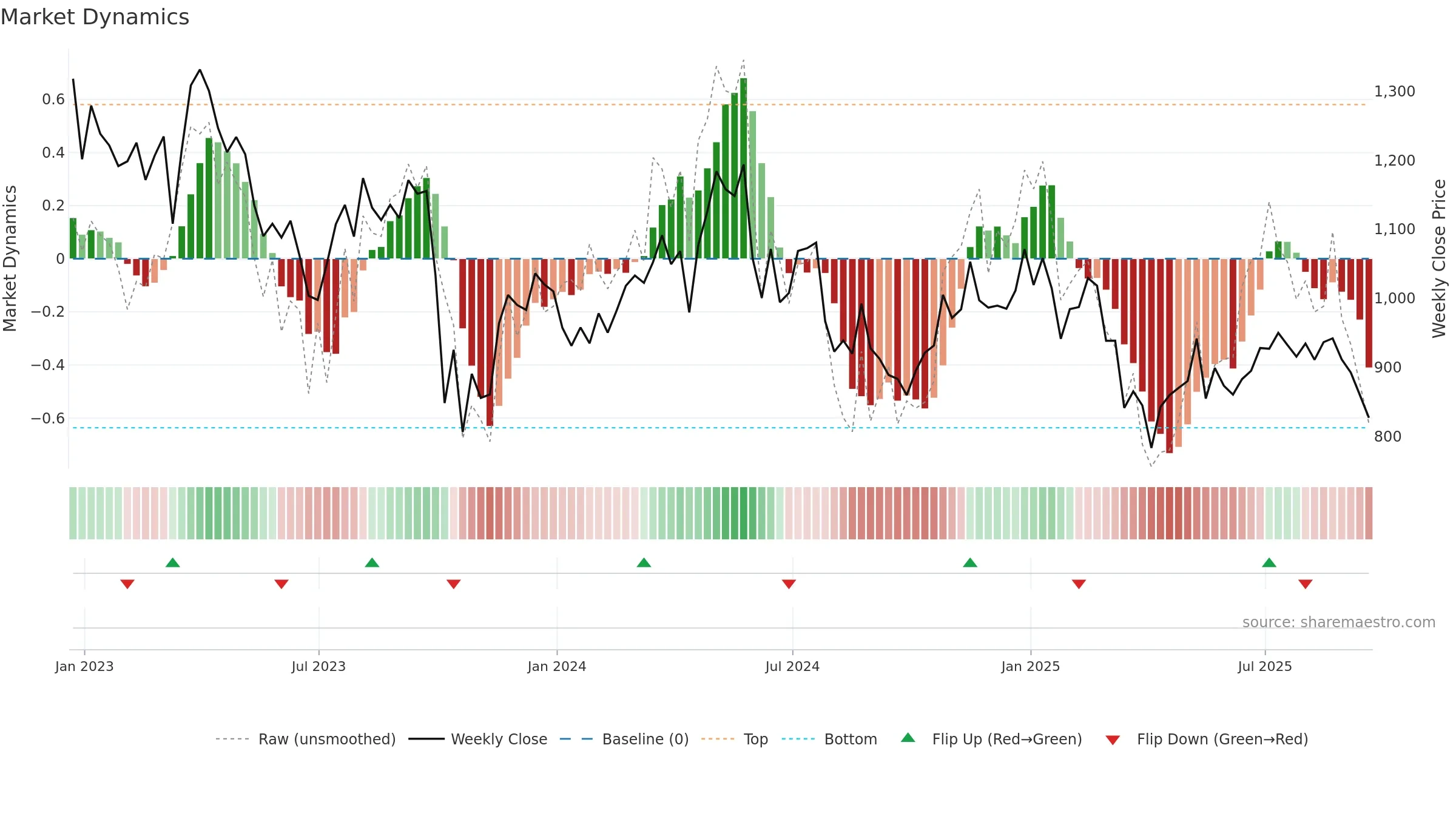
Task: Toggle the Baseline (0) legend entry
Action: pos(624,739)
